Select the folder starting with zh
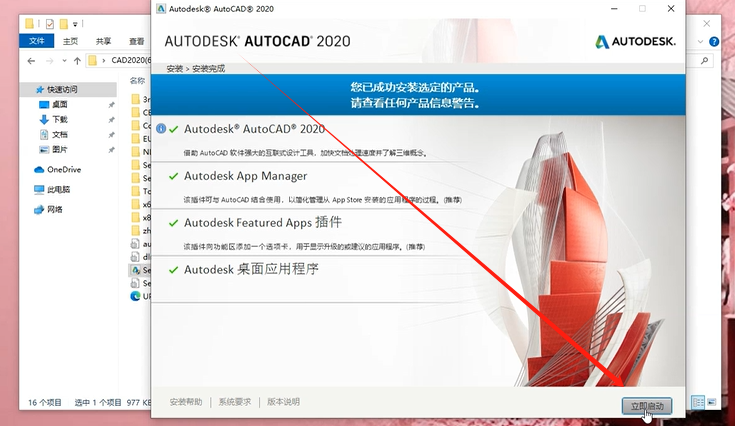 tap(141, 231)
